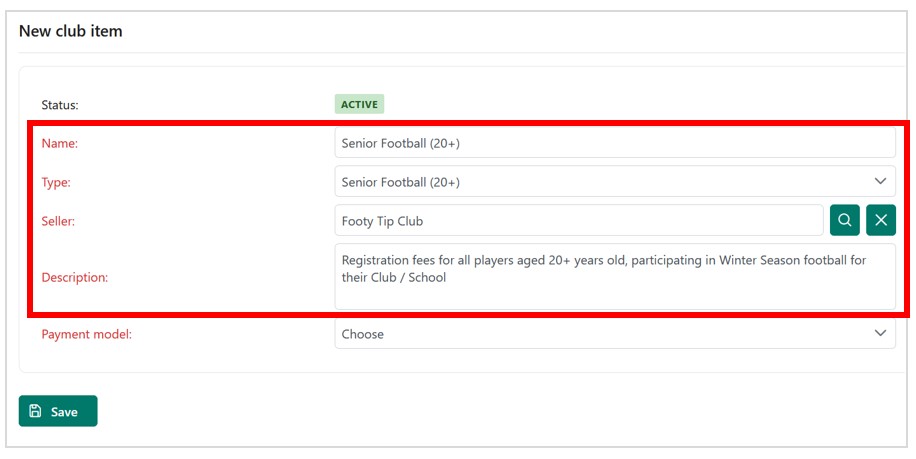The image size is (916, 459).
Task: Click into the Description text area
Action: [614, 293]
